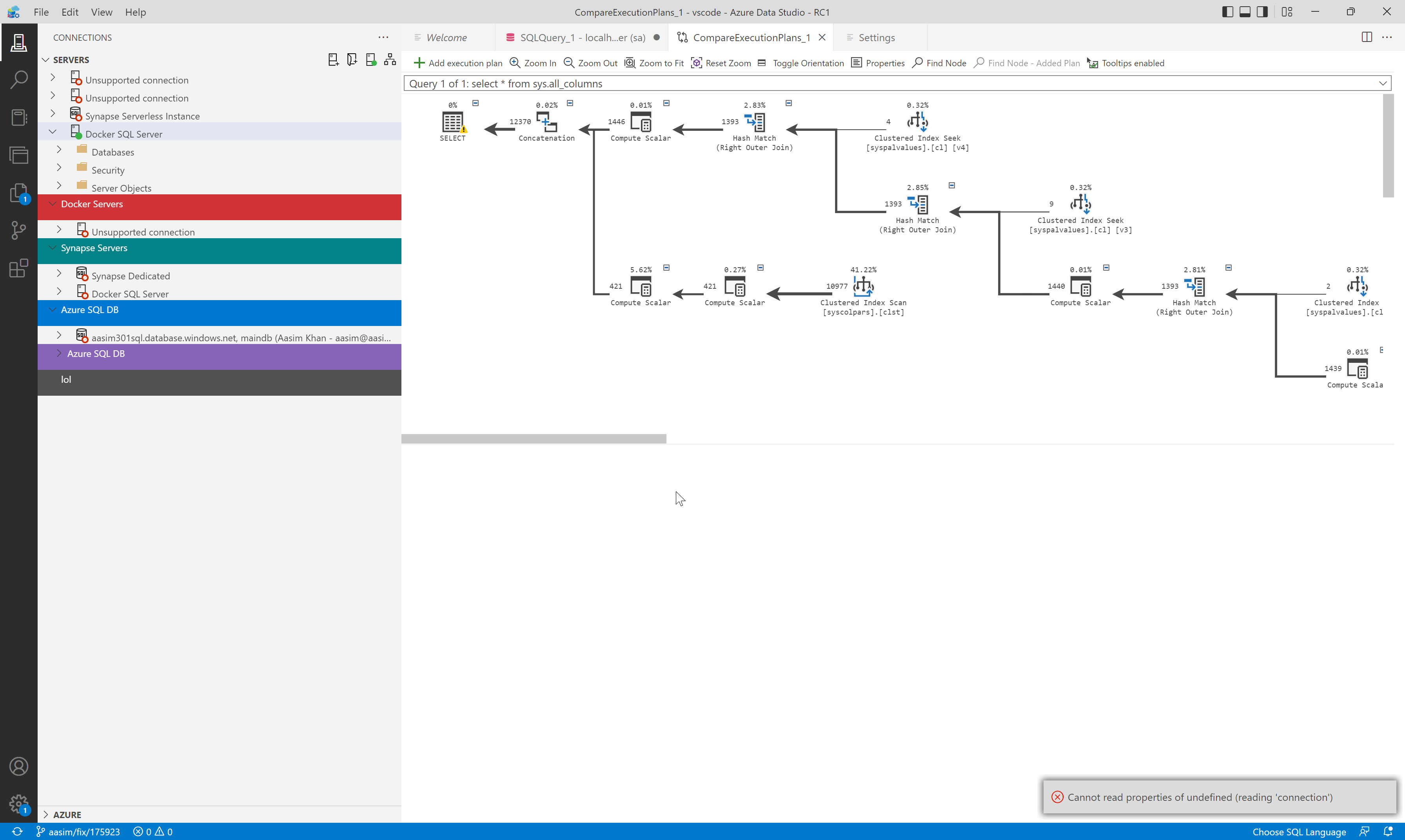Open Source Control in the activity bar
The width and height of the screenshot is (1405, 840).
click(19, 230)
